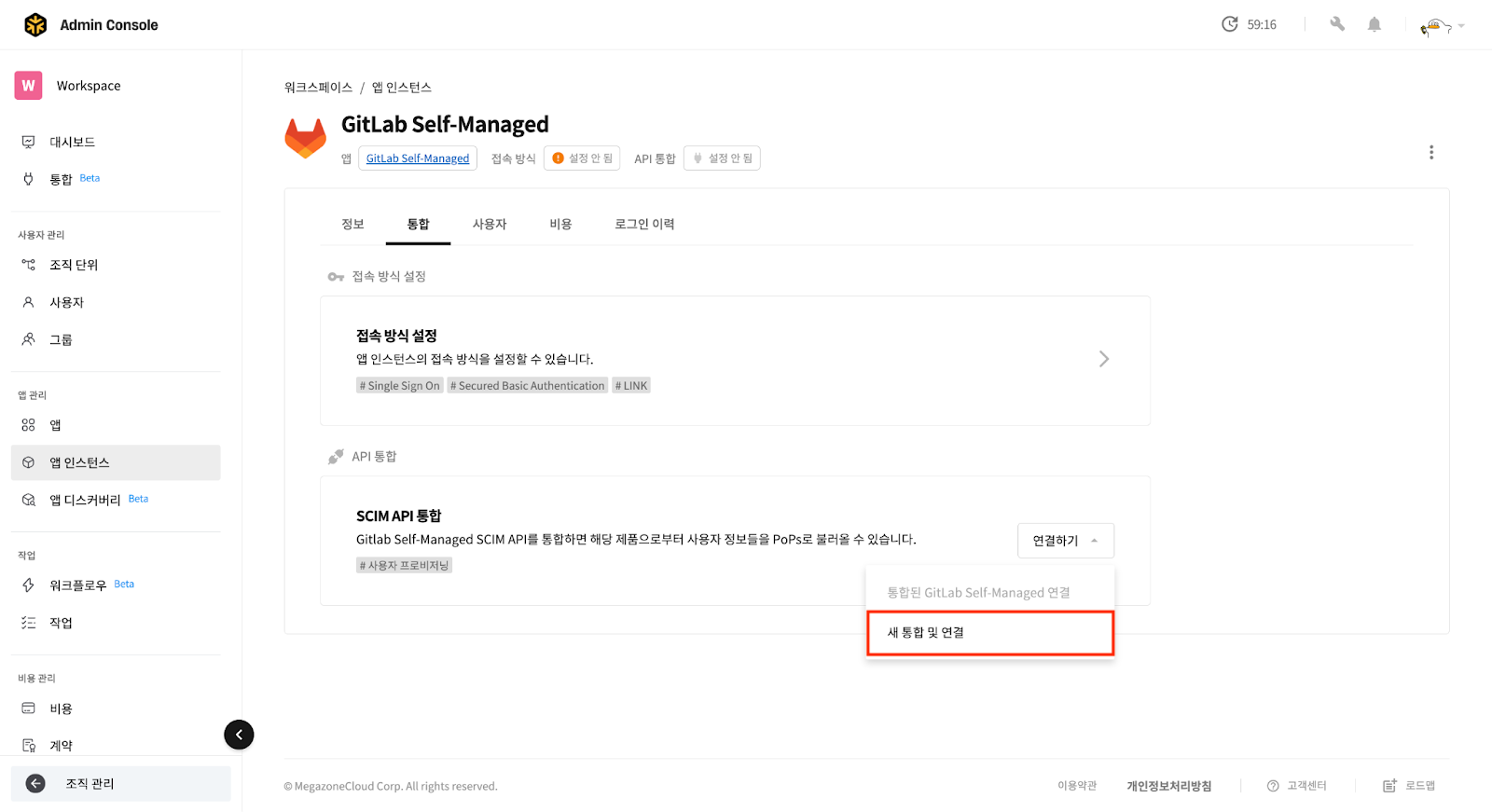Click the 앱 디스커버리 icon

[29, 500]
